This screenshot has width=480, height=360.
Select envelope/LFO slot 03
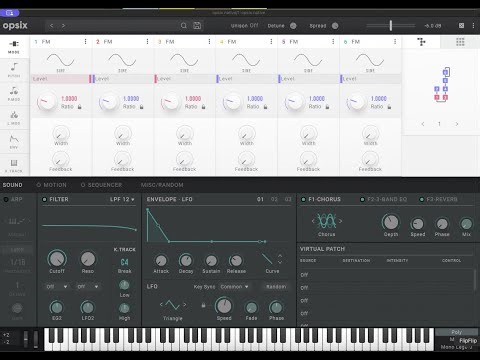[288, 199]
